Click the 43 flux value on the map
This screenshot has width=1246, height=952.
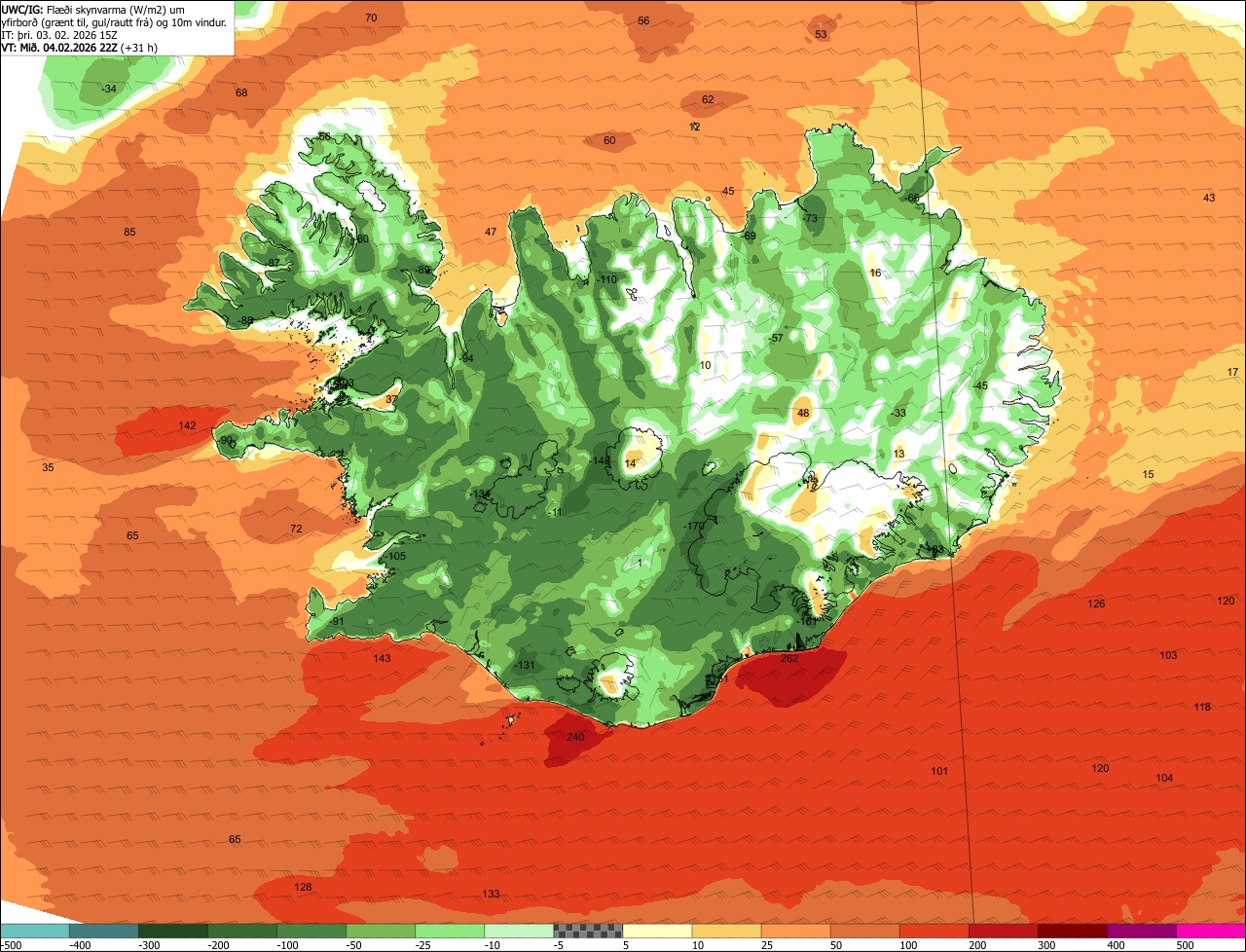(x=1209, y=199)
